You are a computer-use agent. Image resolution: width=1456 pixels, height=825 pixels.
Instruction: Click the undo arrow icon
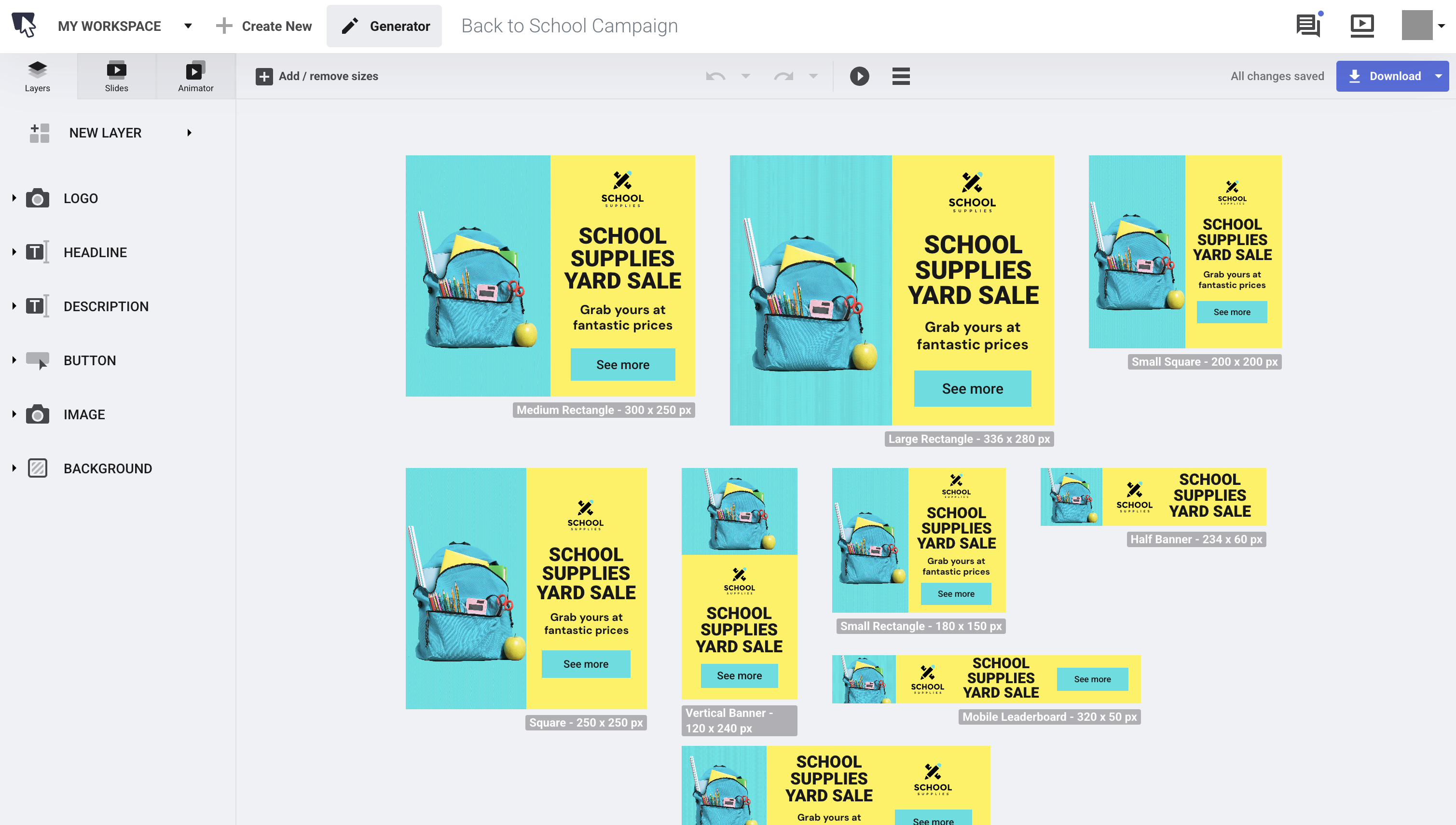click(715, 76)
